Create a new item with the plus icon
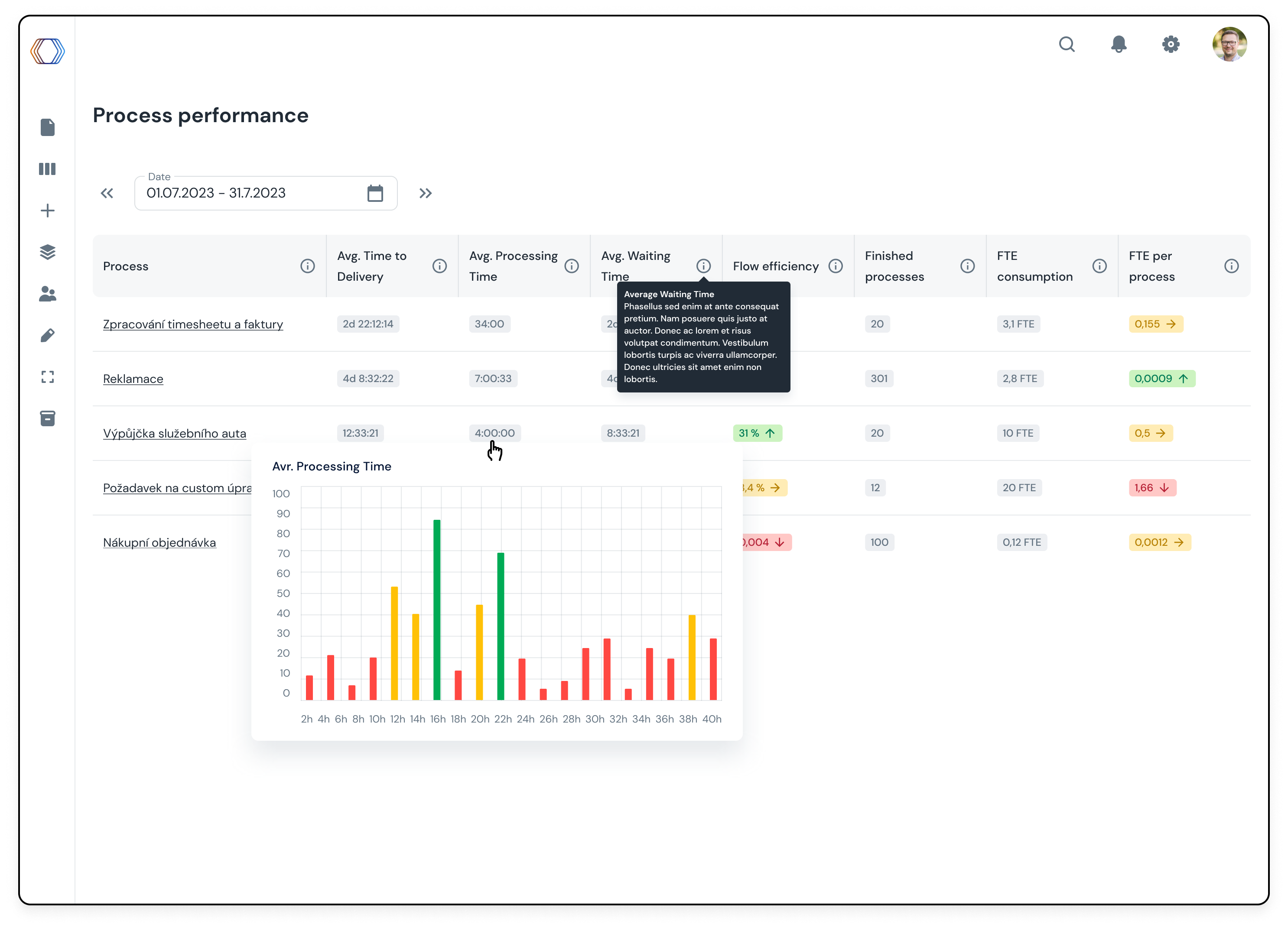Image resolution: width=1288 pixels, height=927 pixels. click(x=48, y=210)
